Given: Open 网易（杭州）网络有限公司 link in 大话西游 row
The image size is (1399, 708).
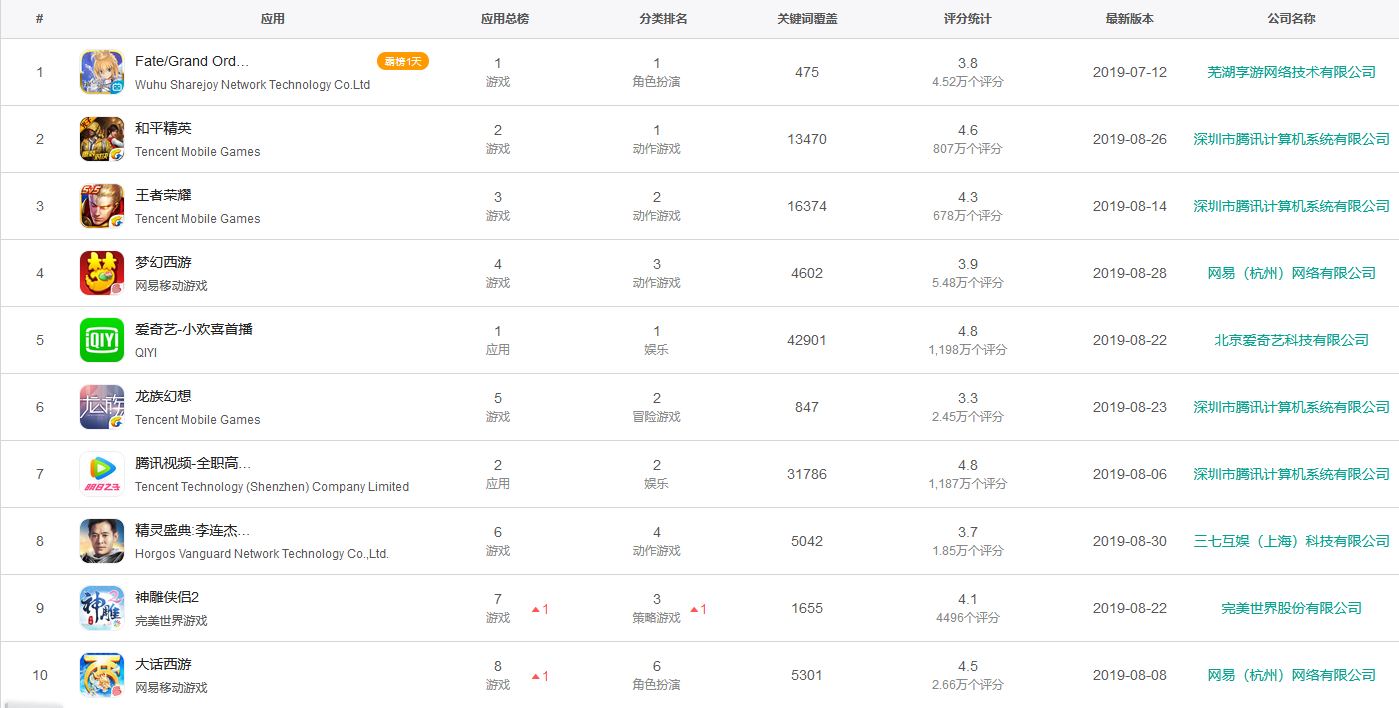Looking at the screenshot, I should coord(1292,675).
